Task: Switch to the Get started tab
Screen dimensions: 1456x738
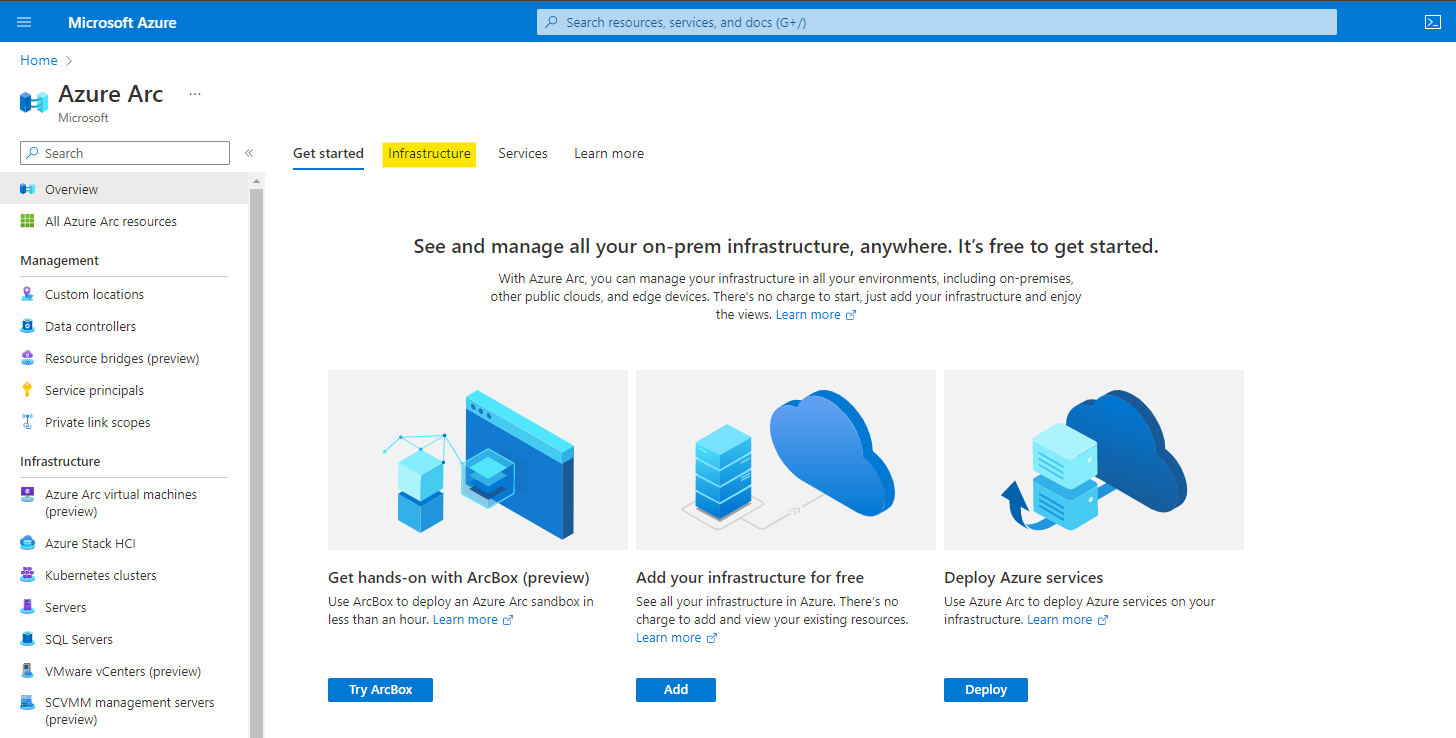Action: (x=328, y=154)
